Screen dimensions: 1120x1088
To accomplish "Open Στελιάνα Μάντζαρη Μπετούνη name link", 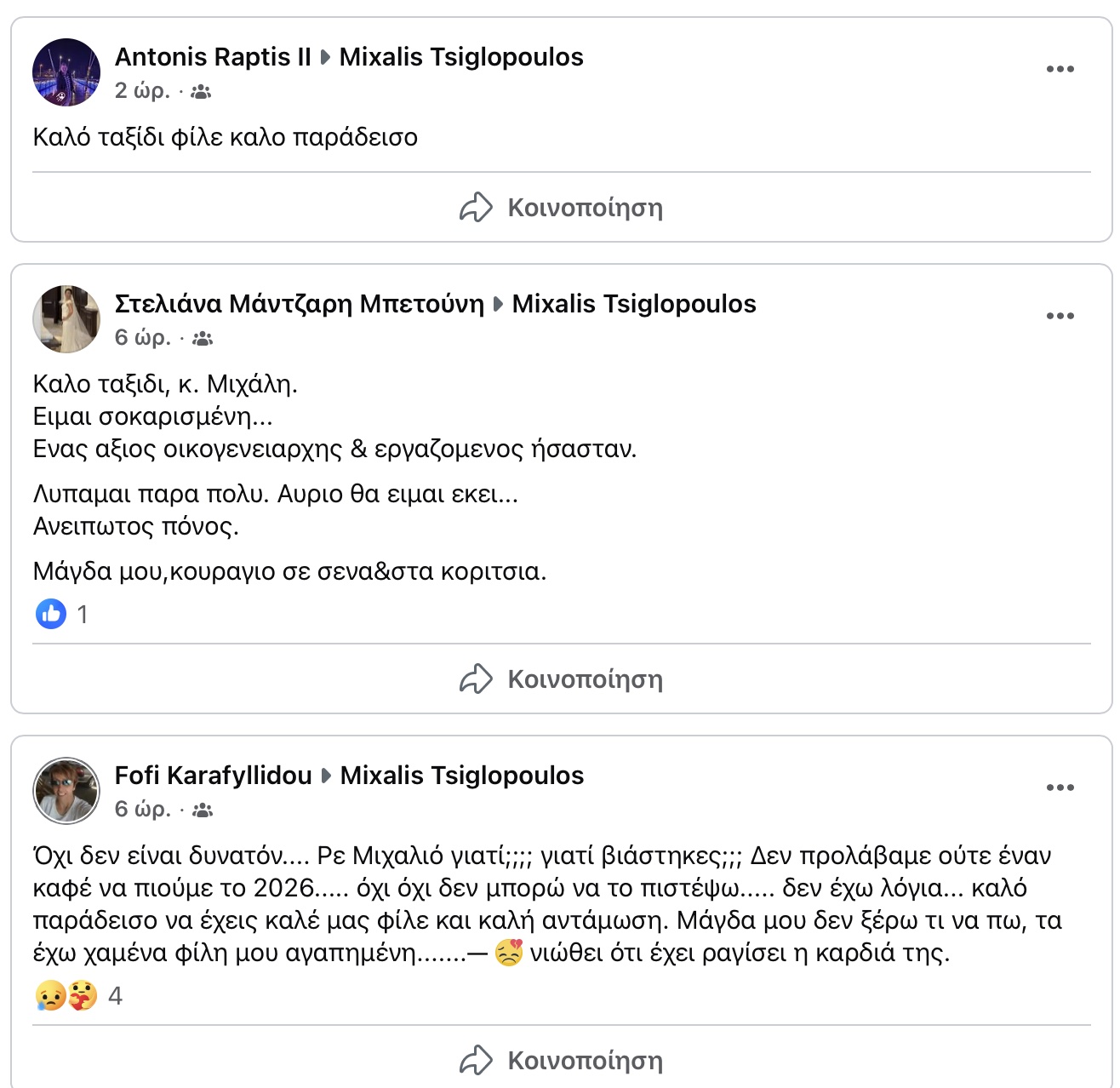I will point(299,304).
